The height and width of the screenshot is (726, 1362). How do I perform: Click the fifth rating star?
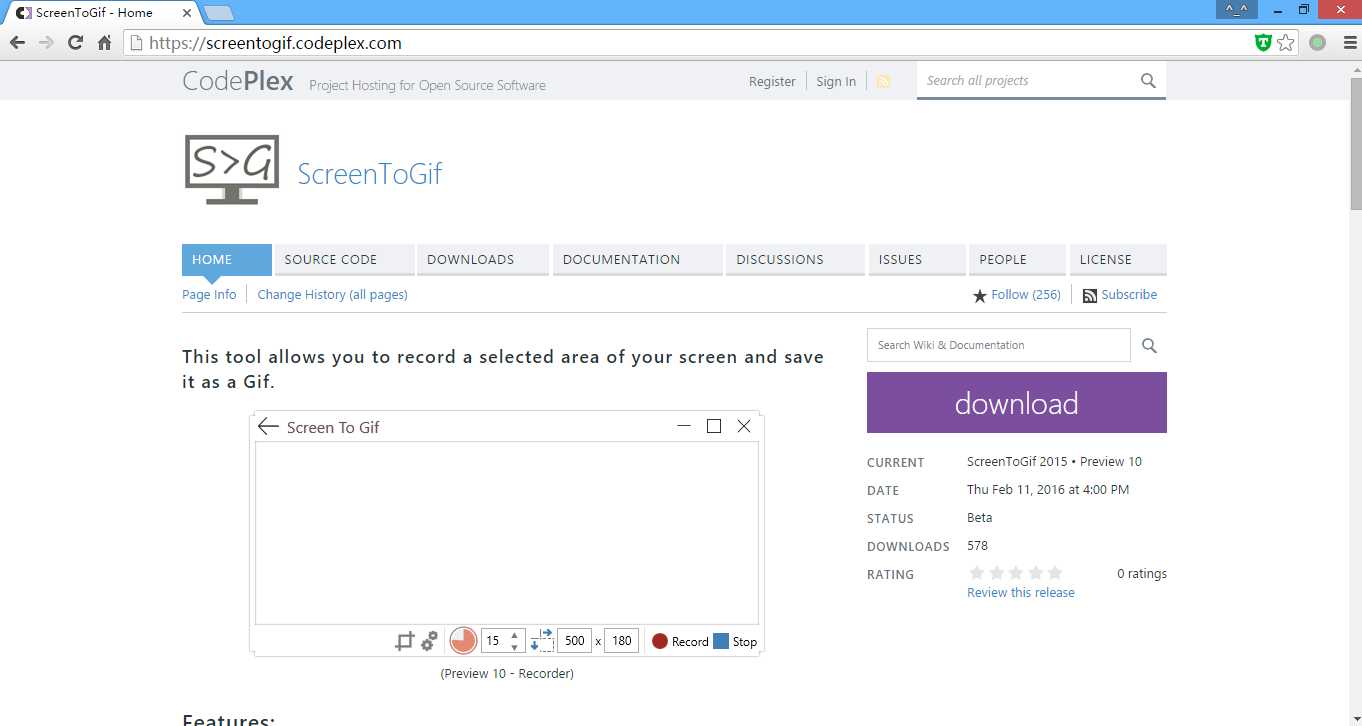click(1054, 573)
